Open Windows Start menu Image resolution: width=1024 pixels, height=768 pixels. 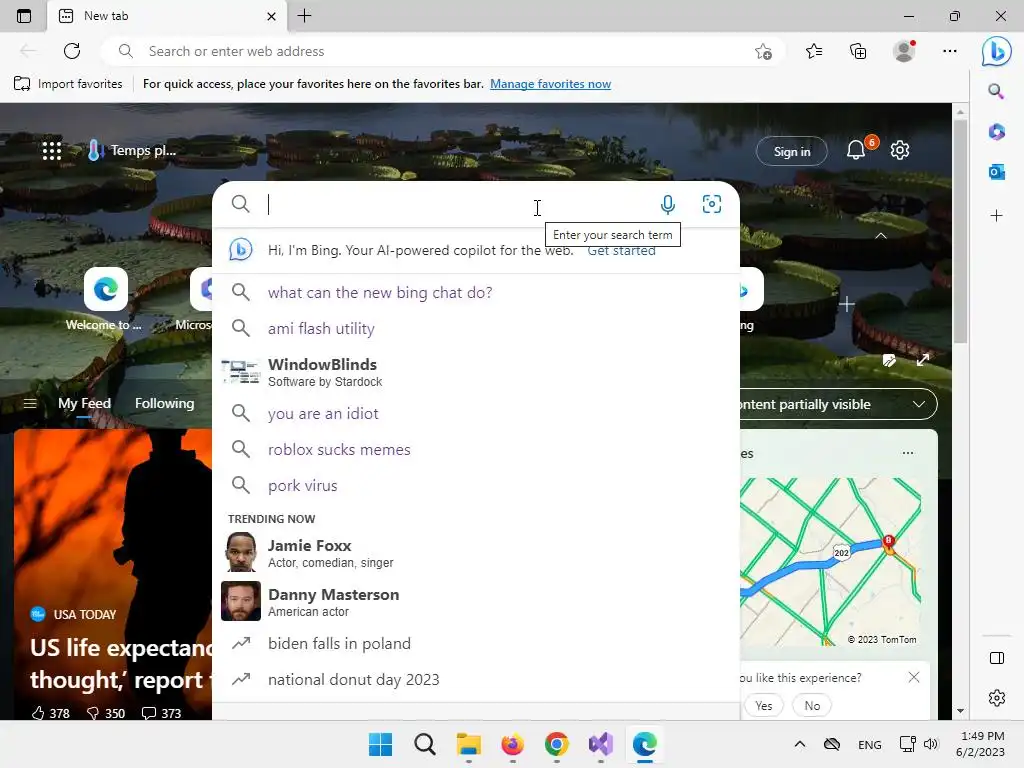pyautogui.click(x=380, y=744)
